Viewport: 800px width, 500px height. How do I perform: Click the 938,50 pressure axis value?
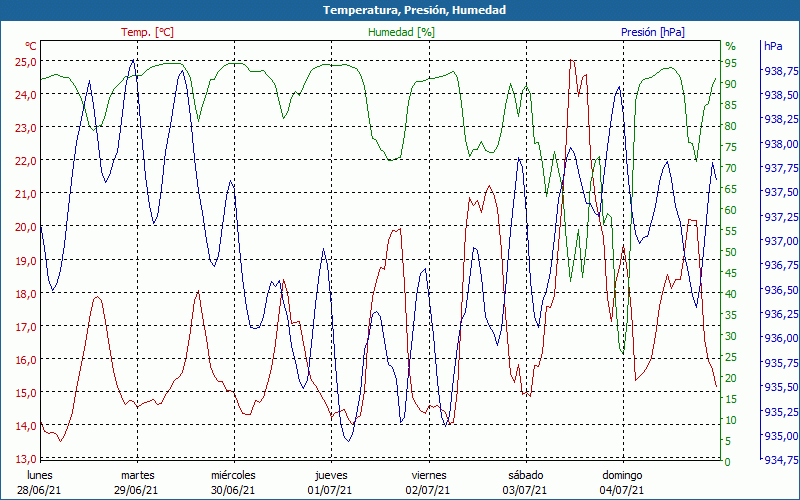click(781, 95)
